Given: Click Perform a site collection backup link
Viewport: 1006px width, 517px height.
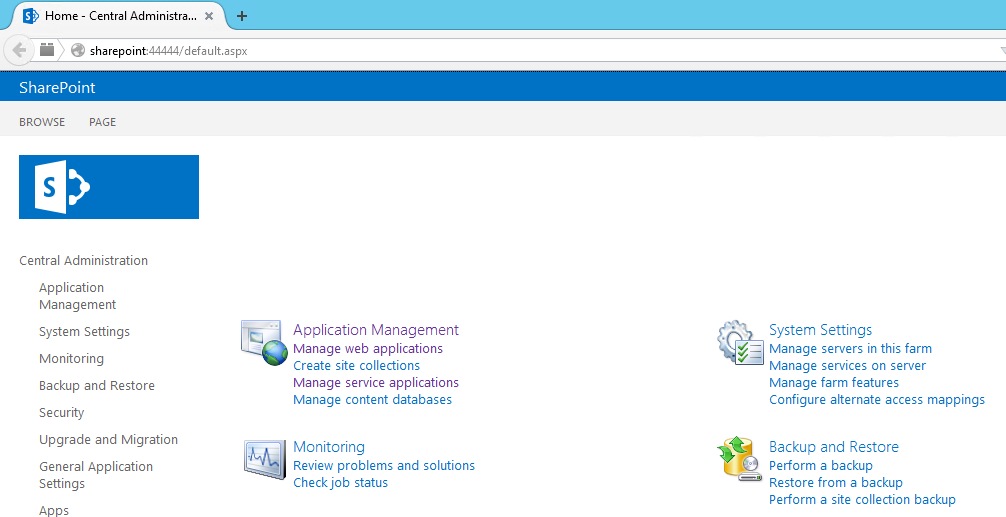Looking at the screenshot, I should 862,500.
